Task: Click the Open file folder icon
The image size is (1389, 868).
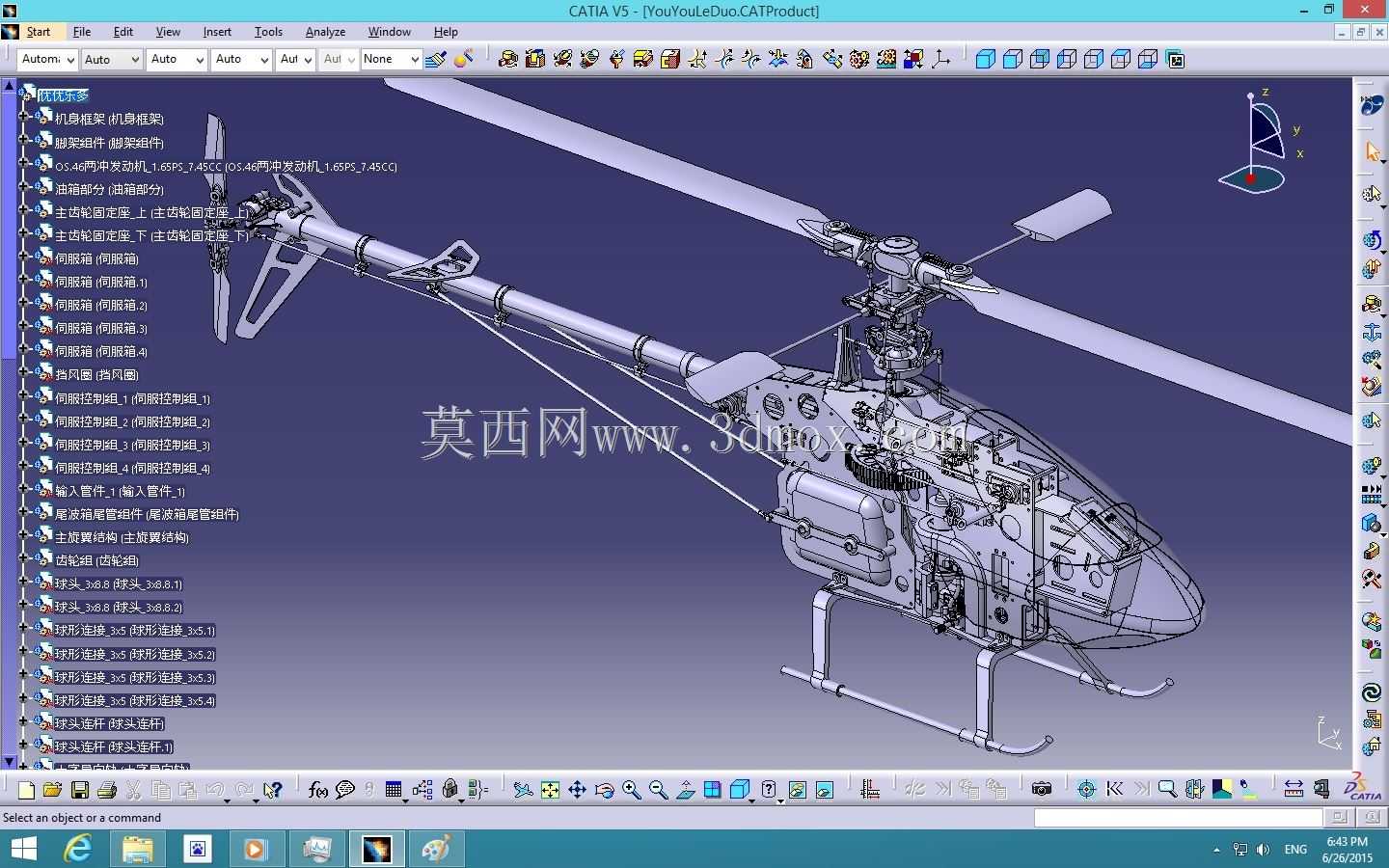Action: tap(53, 790)
